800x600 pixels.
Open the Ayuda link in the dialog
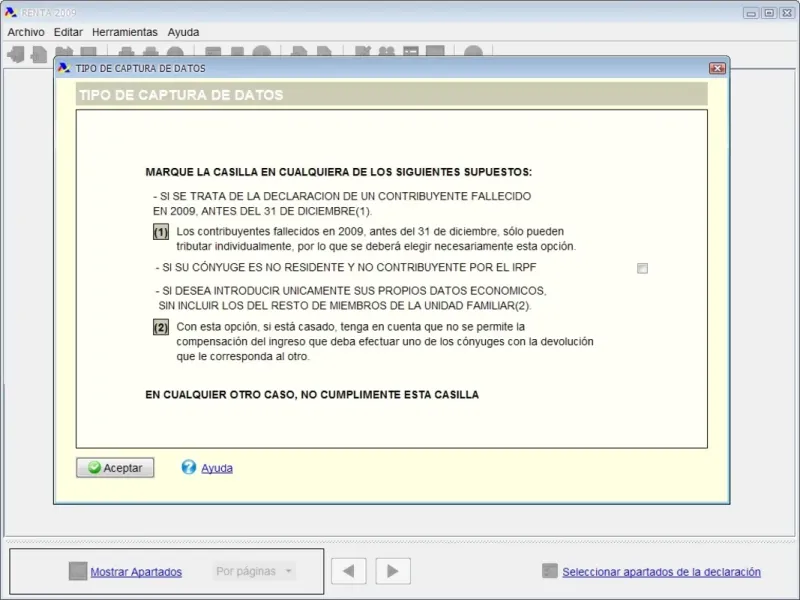[x=217, y=468]
